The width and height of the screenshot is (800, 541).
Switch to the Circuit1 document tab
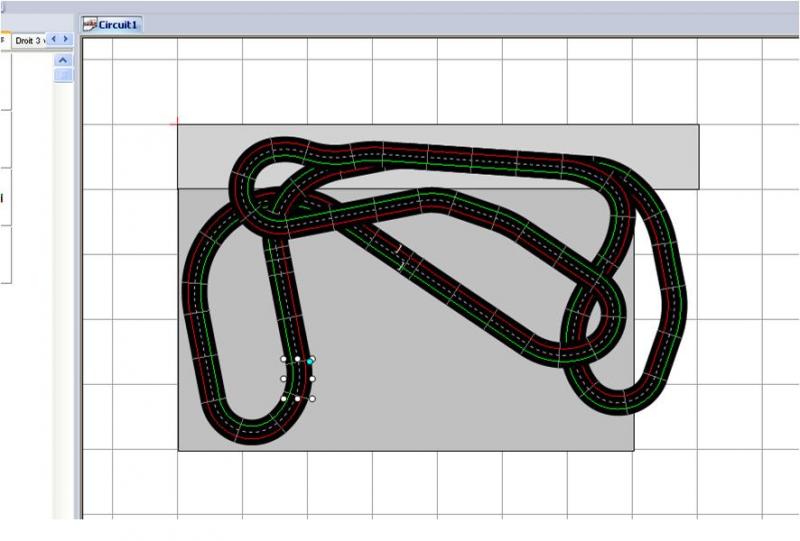coord(118,25)
